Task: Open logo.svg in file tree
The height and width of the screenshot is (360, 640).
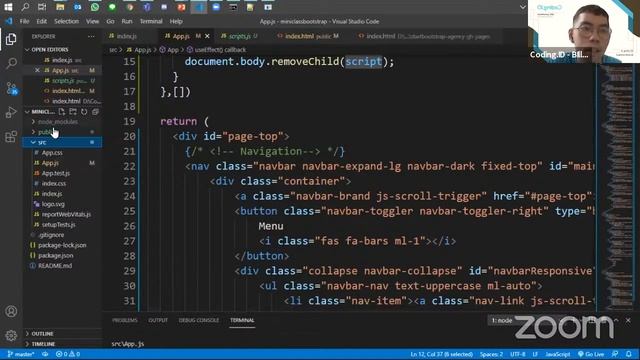Action: 53,204
